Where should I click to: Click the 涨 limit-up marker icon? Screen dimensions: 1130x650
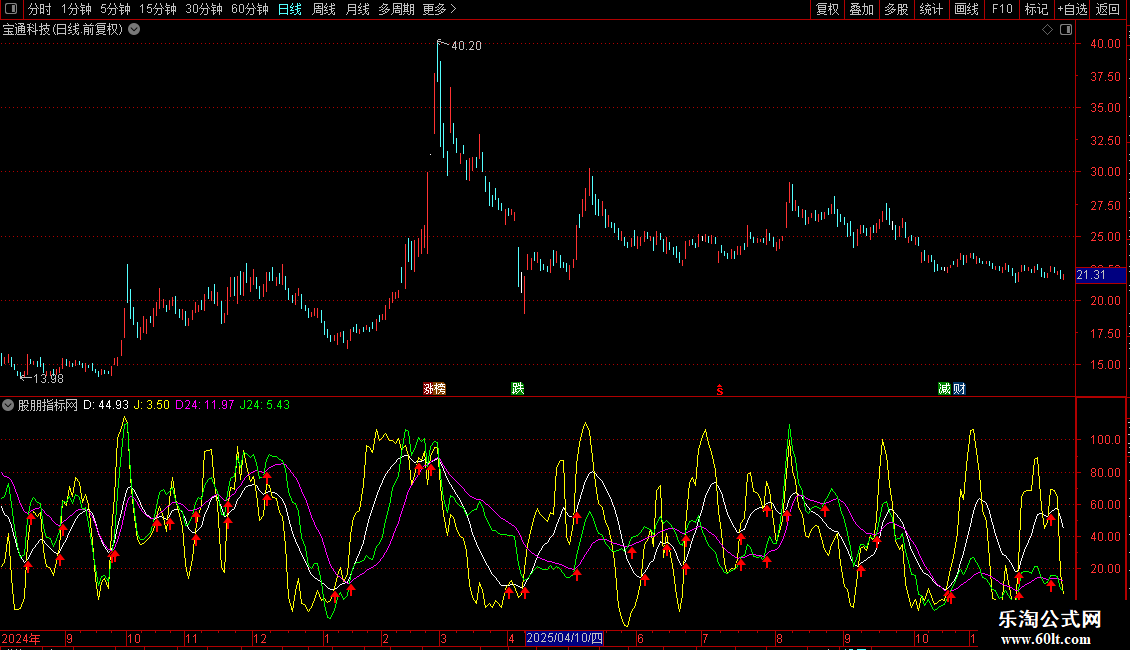coord(429,389)
